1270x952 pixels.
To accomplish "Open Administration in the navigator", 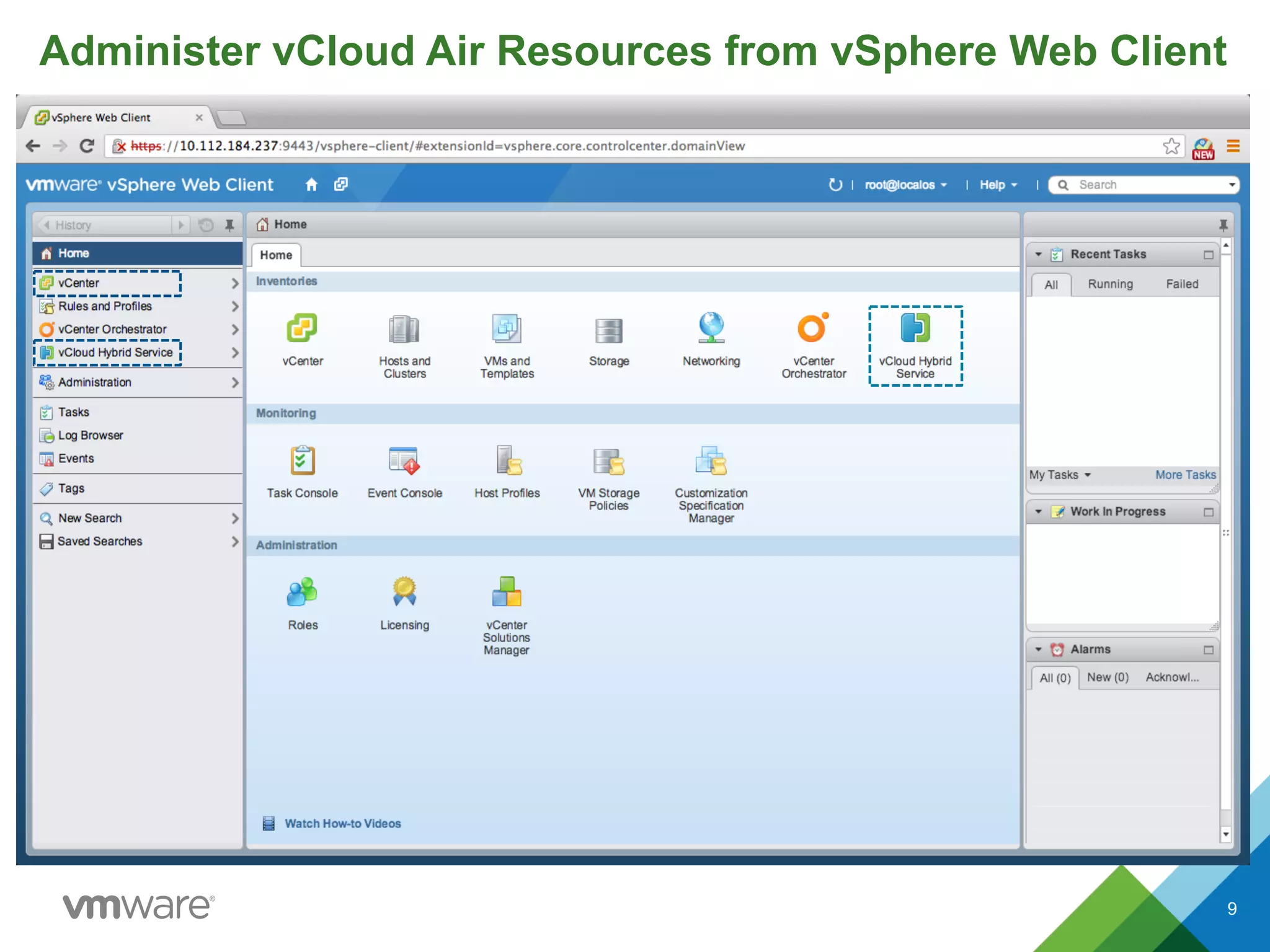I will (x=138, y=382).
